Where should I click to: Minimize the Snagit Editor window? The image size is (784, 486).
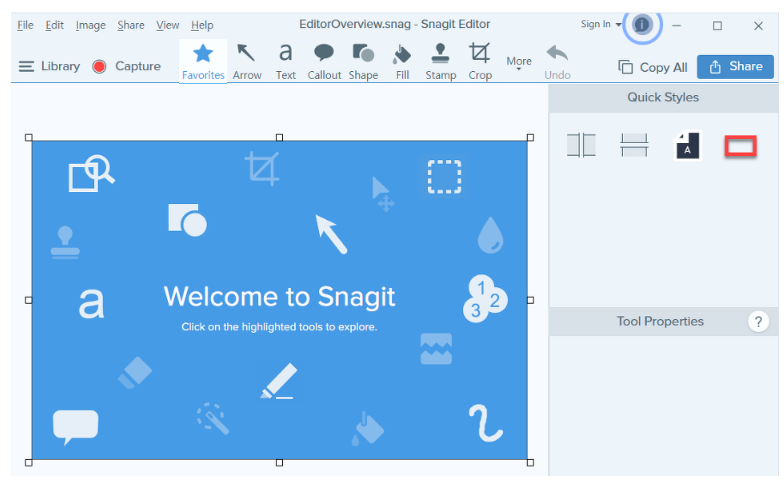point(676,26)
